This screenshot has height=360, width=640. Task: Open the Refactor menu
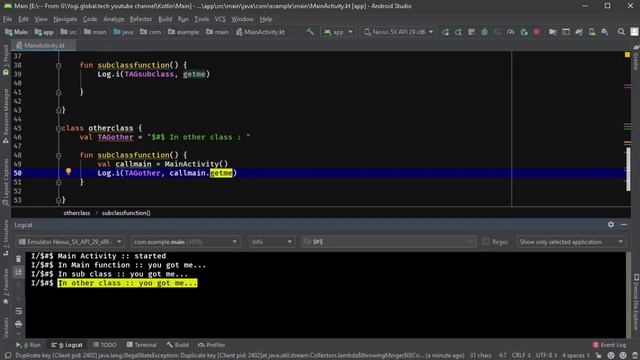tap(141, 19)
